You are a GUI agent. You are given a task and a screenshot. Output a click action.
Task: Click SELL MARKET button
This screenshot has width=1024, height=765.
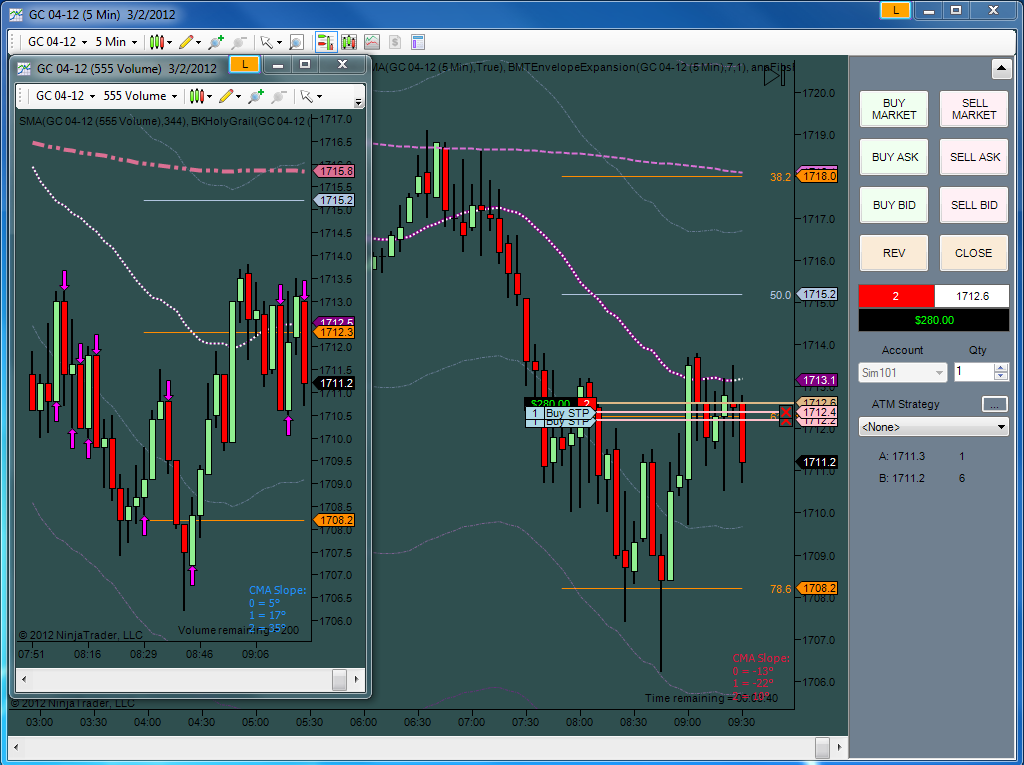[x=974, y=109]
